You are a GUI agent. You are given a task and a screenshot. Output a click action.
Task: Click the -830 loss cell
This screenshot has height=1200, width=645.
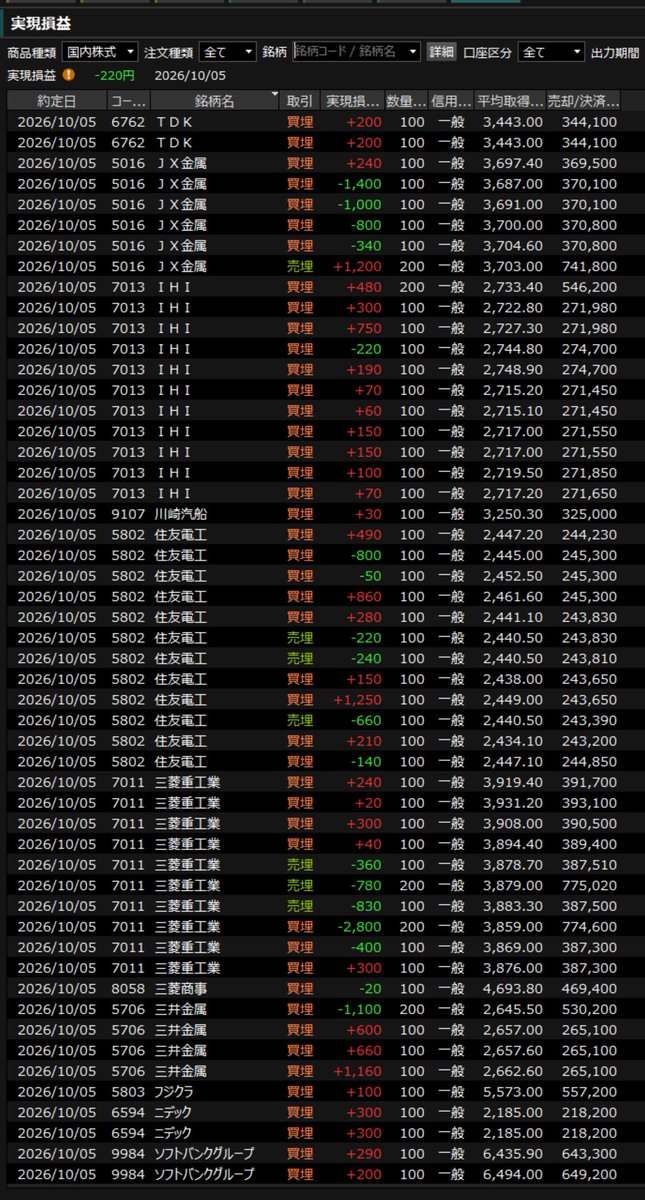366,905
